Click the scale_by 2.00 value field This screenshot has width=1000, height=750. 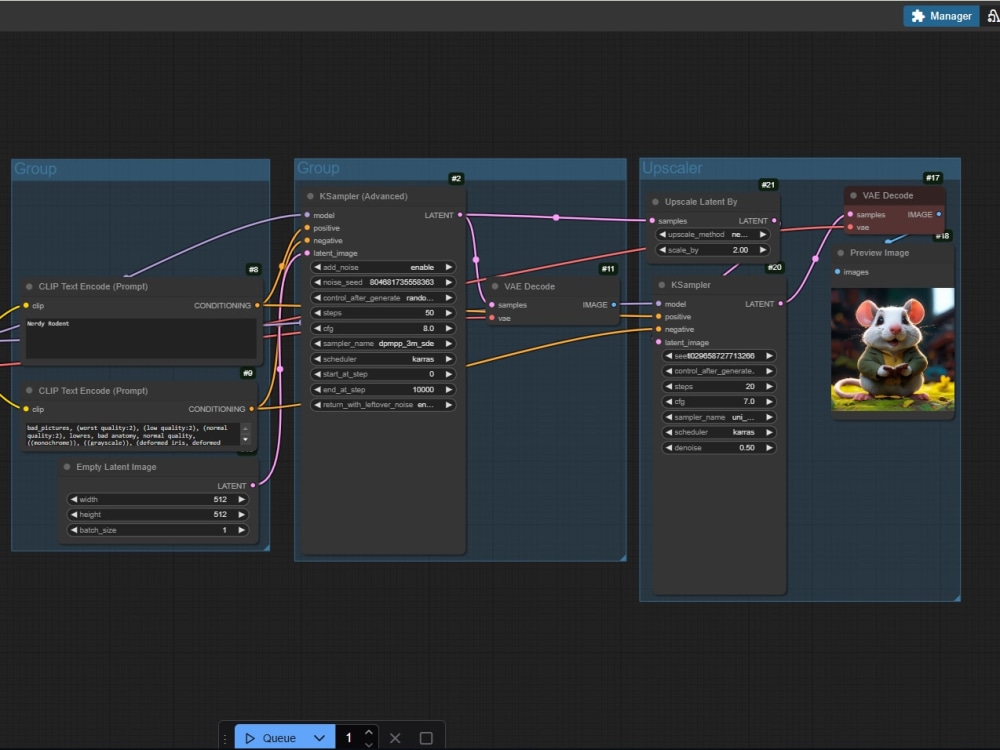[x=712, y=250]
